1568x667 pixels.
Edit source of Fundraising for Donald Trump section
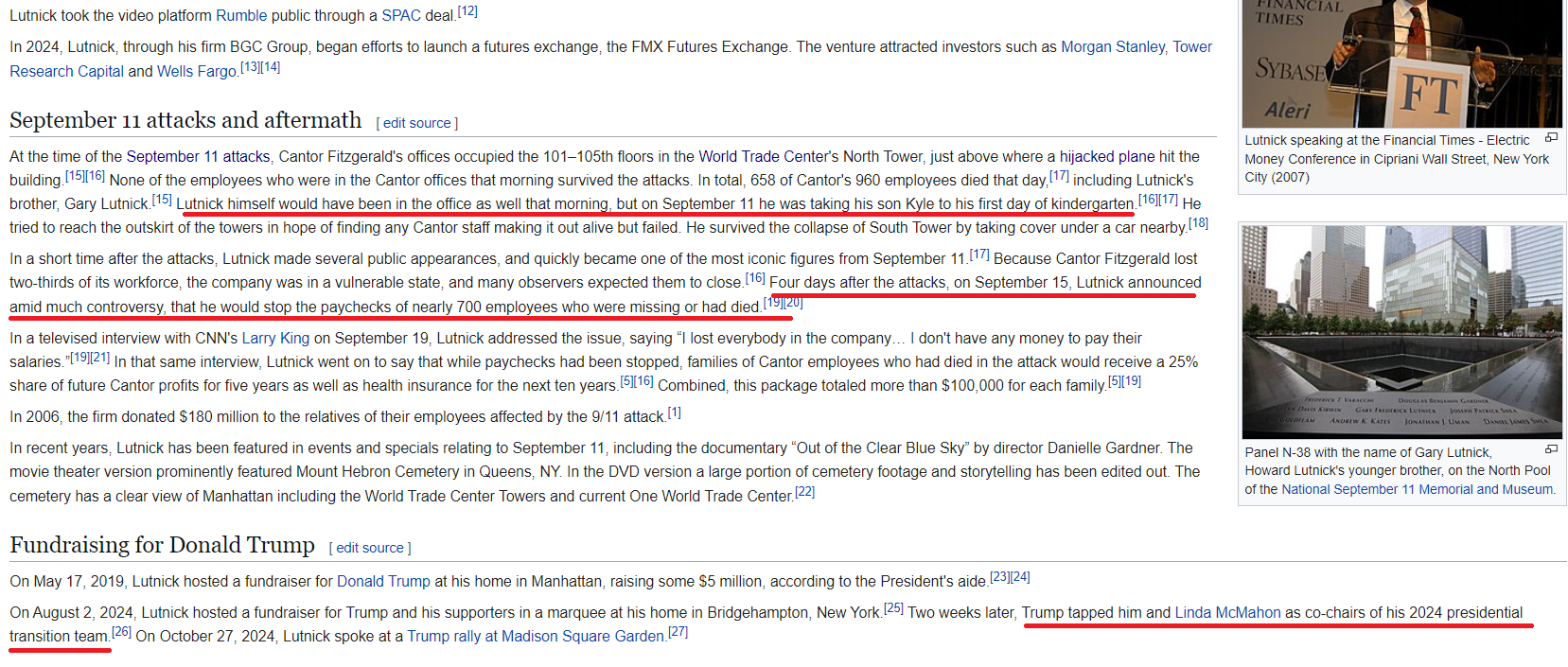[x=370, y=548]
